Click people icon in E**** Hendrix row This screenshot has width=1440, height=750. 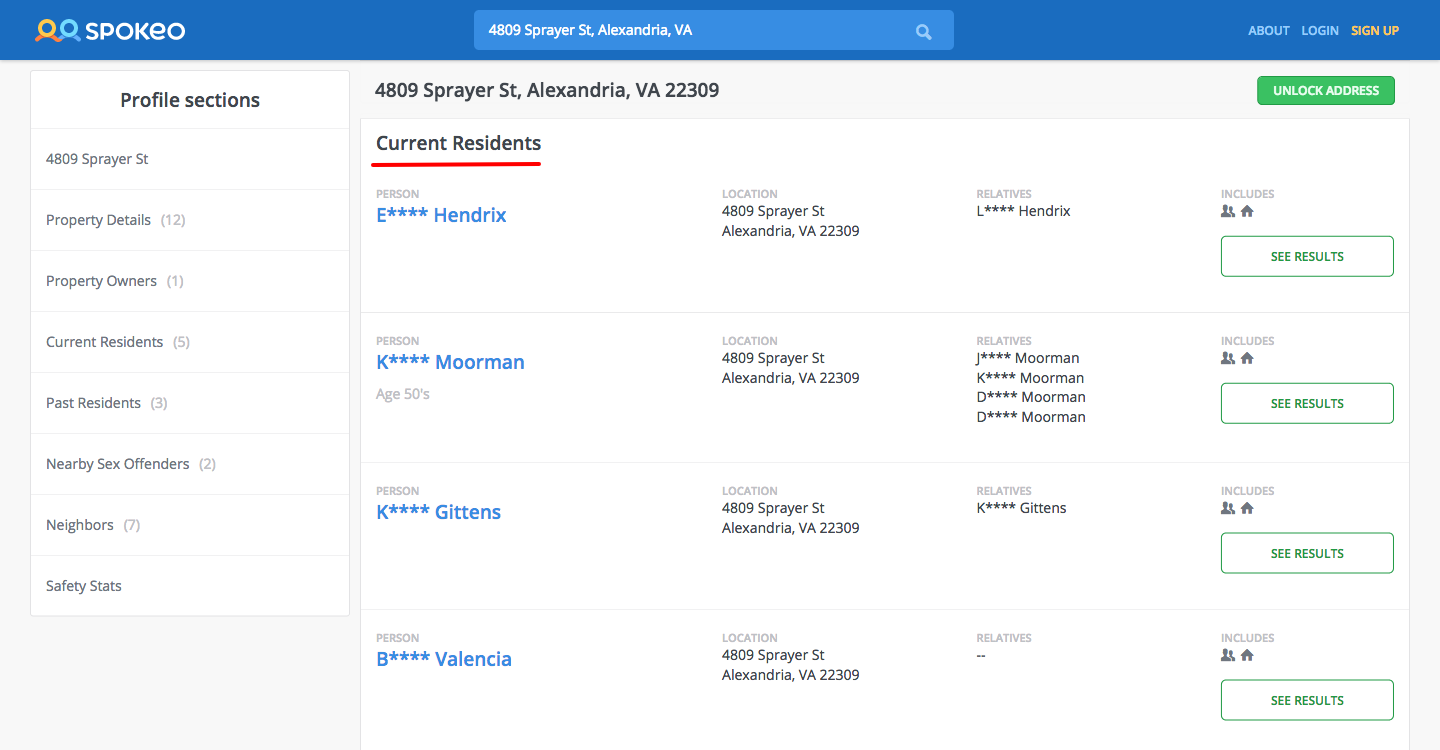pyautogui.click(x=1228, y=211)
